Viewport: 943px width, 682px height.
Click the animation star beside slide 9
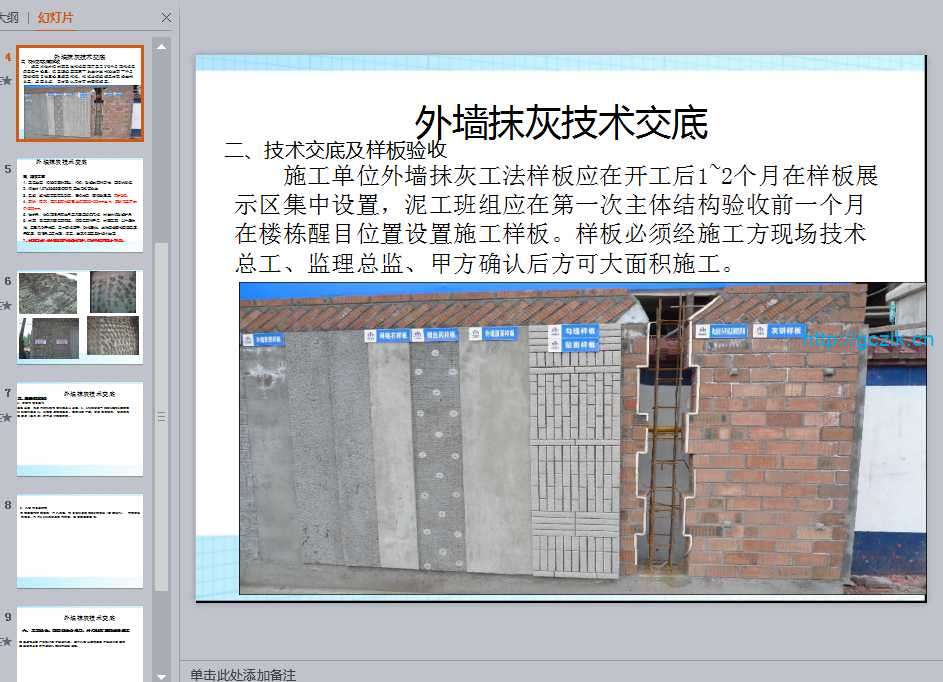click(x=8, y=641)
